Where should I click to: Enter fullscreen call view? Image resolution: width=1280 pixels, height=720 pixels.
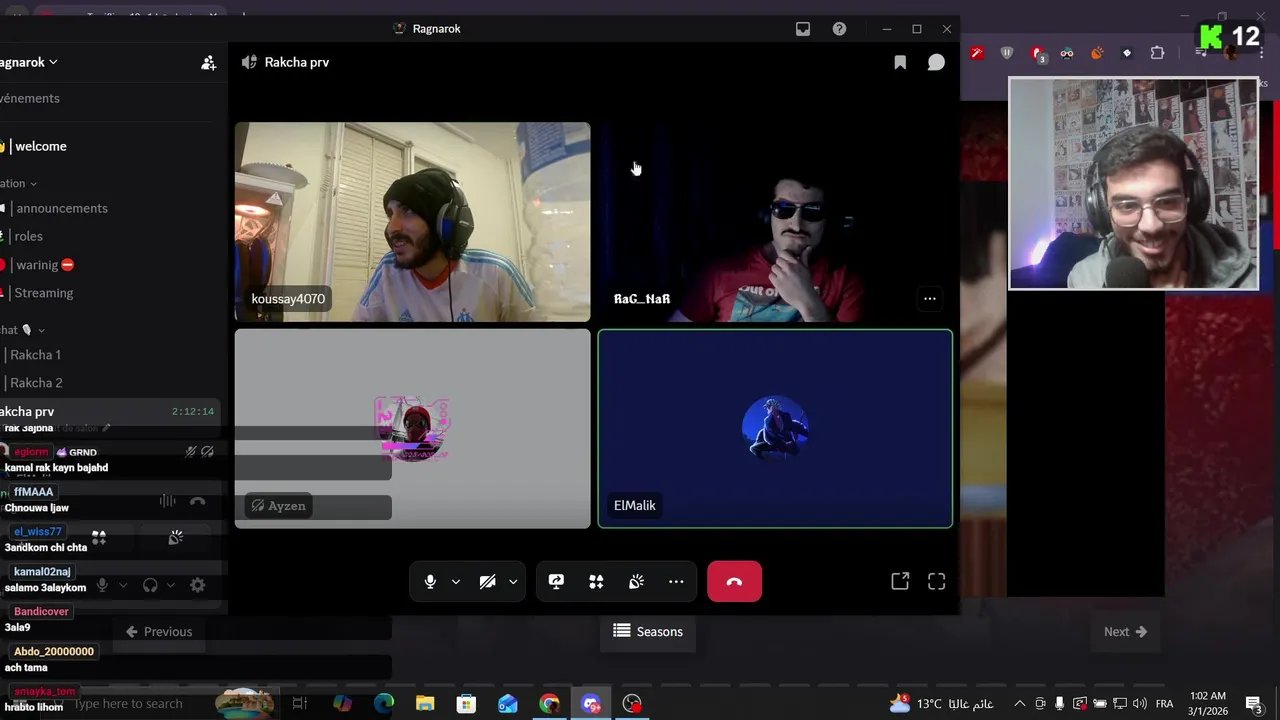[936, 581]
